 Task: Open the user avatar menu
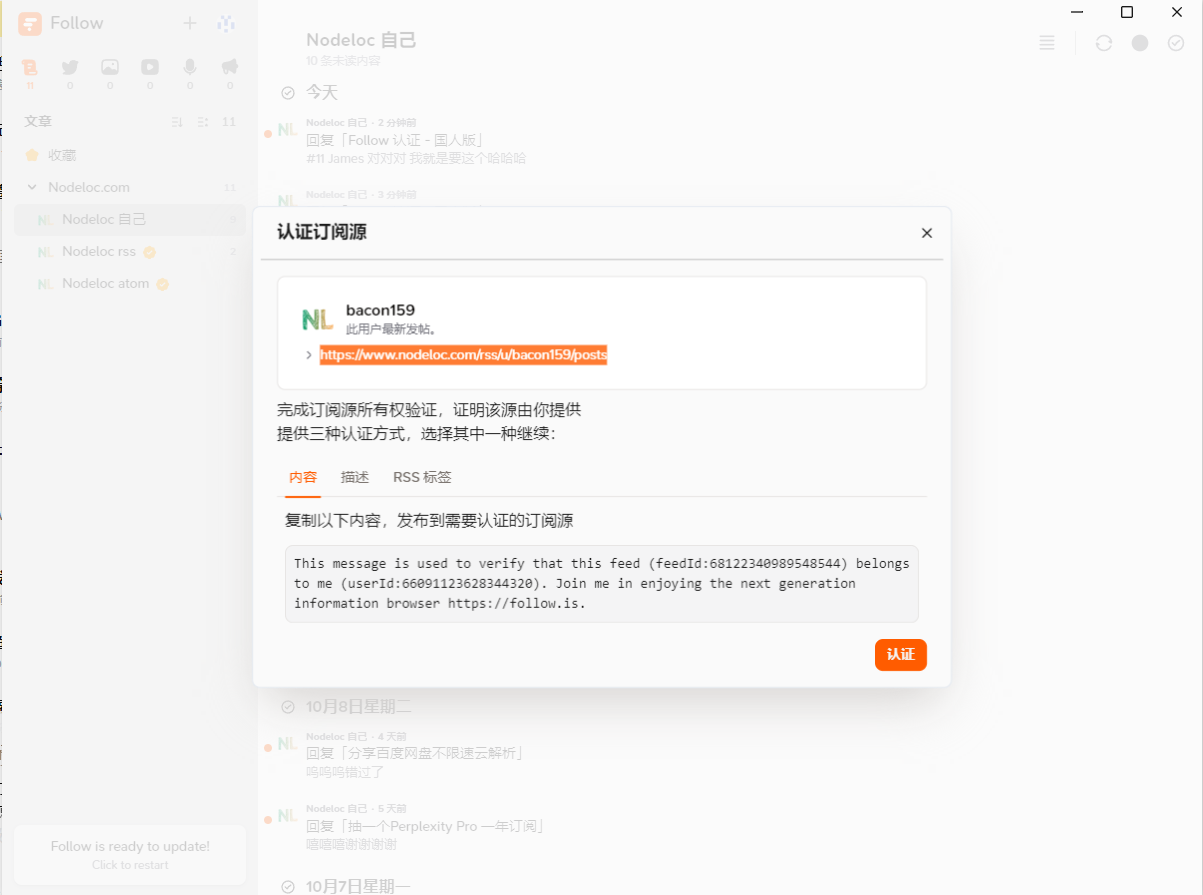226,23
